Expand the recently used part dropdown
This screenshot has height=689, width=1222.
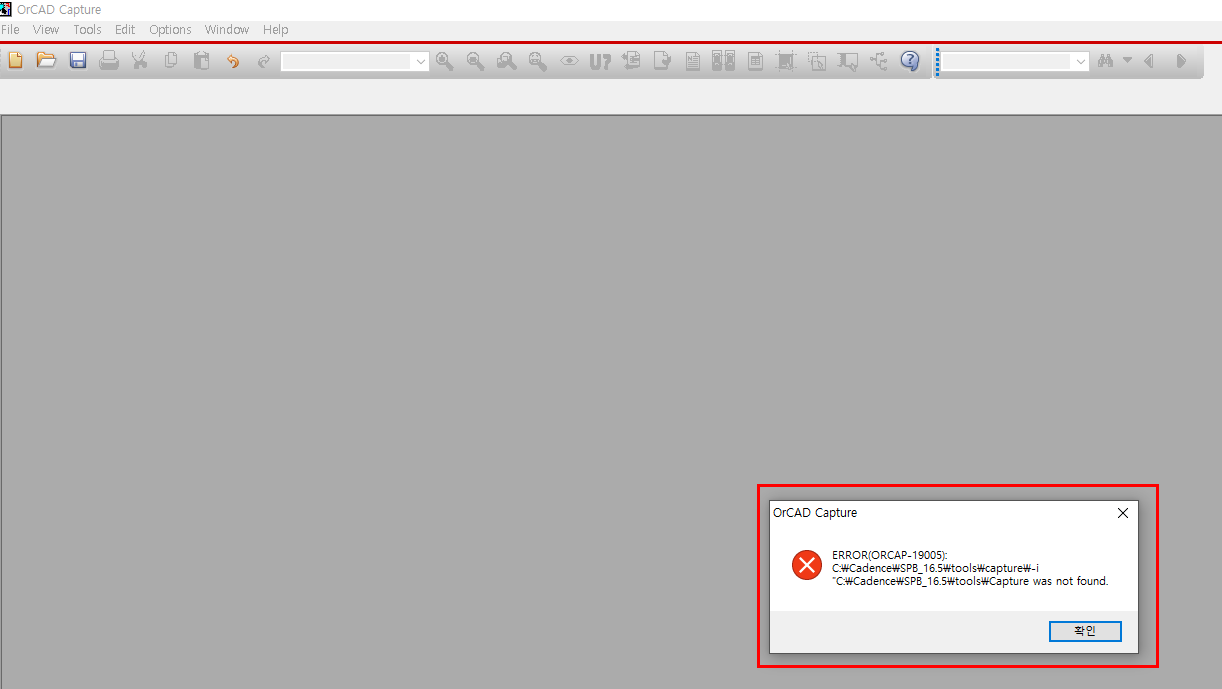(x=421, y=62)
